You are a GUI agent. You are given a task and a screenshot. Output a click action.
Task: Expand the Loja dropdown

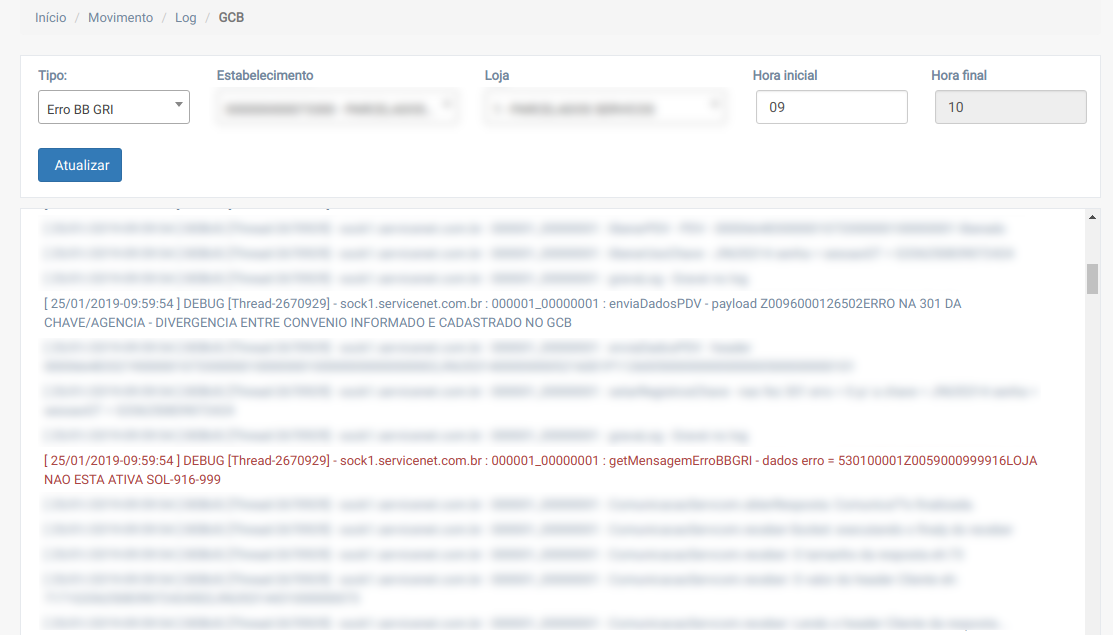pyautogui.click(x=605, y=108)
